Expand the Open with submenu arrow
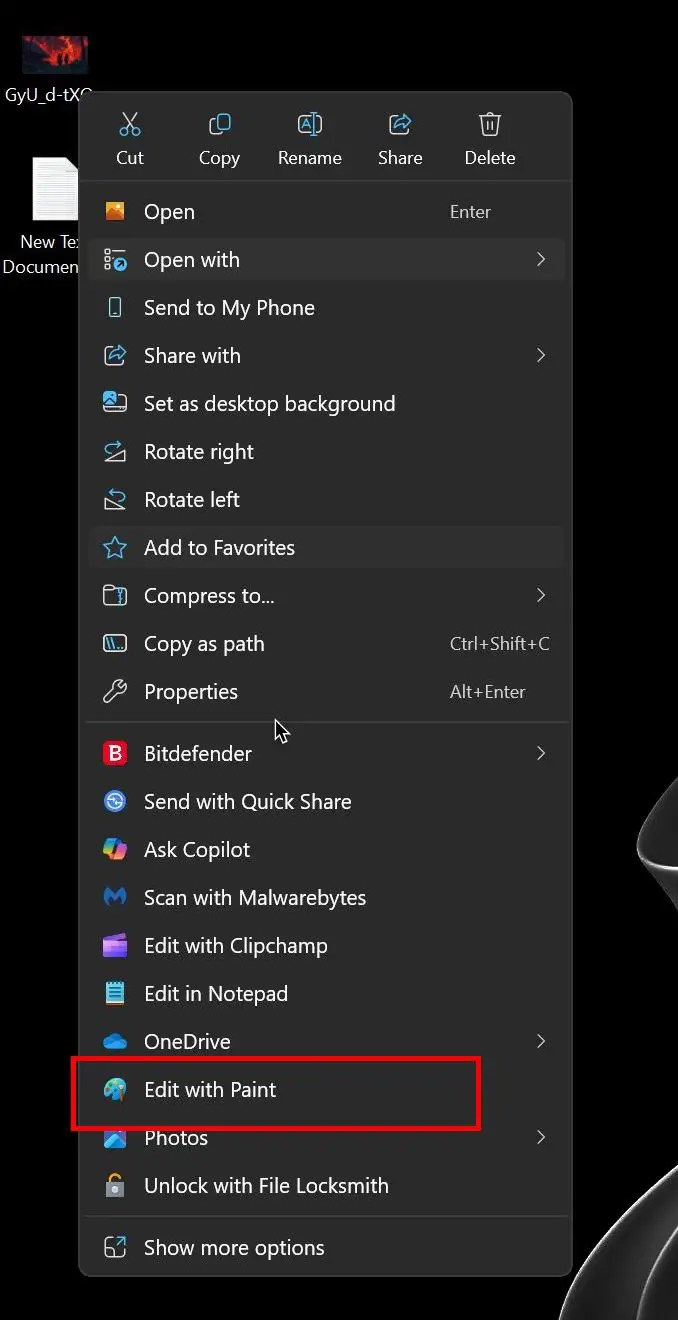This screenshot has width=678, height=1320. [x=541, y=260]
